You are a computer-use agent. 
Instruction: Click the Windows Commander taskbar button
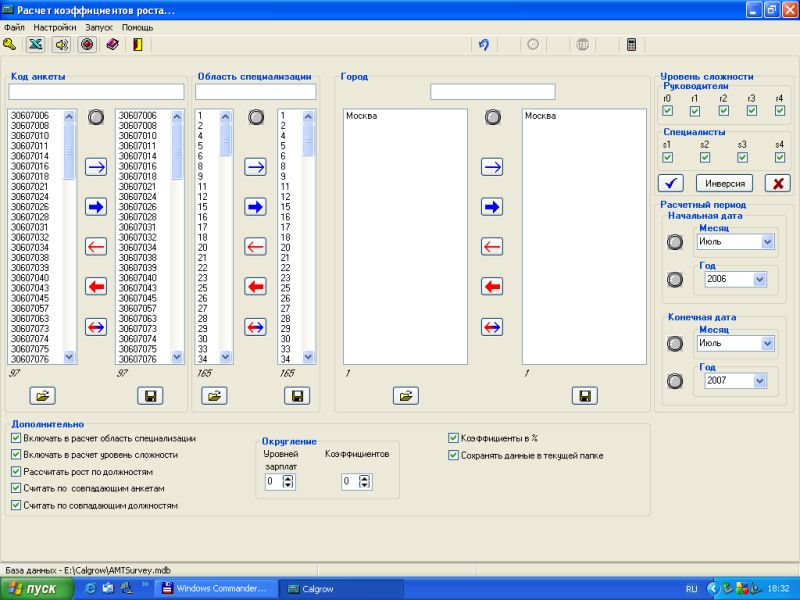pyautogui.click(x=215, y=589)
